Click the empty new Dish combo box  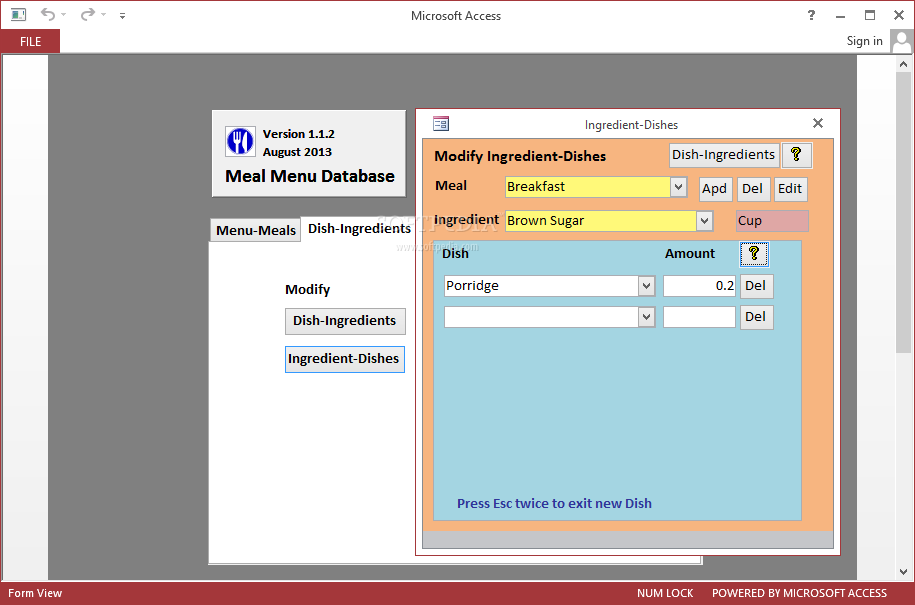coord(541,317)
